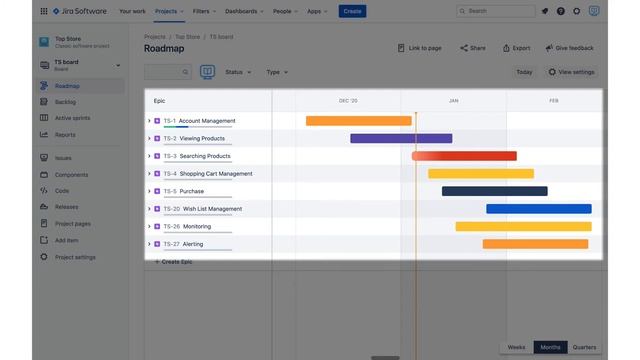The height and width of the screenshot is (360, 640).
Task: Click the red Searching Products timeline bar
Action: pos(464,156)
